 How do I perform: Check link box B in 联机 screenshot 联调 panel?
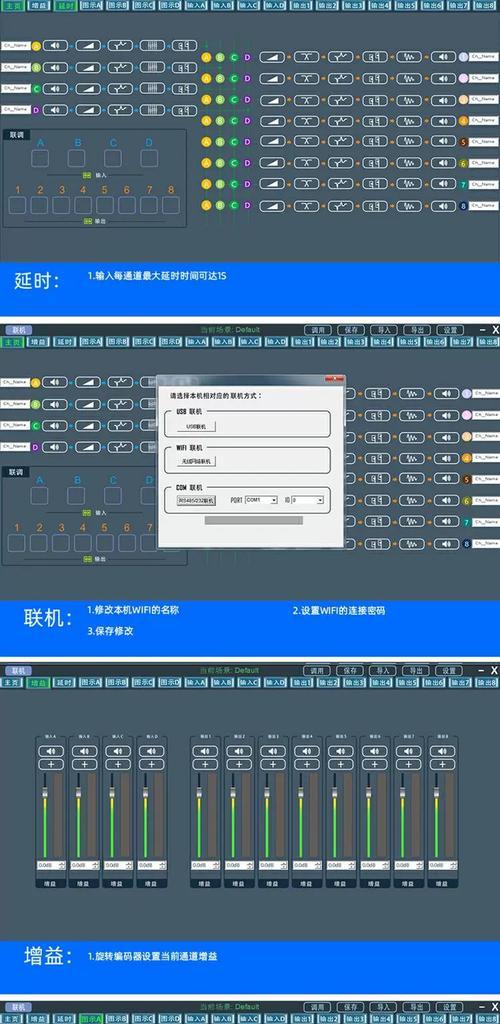pos(76,496)
